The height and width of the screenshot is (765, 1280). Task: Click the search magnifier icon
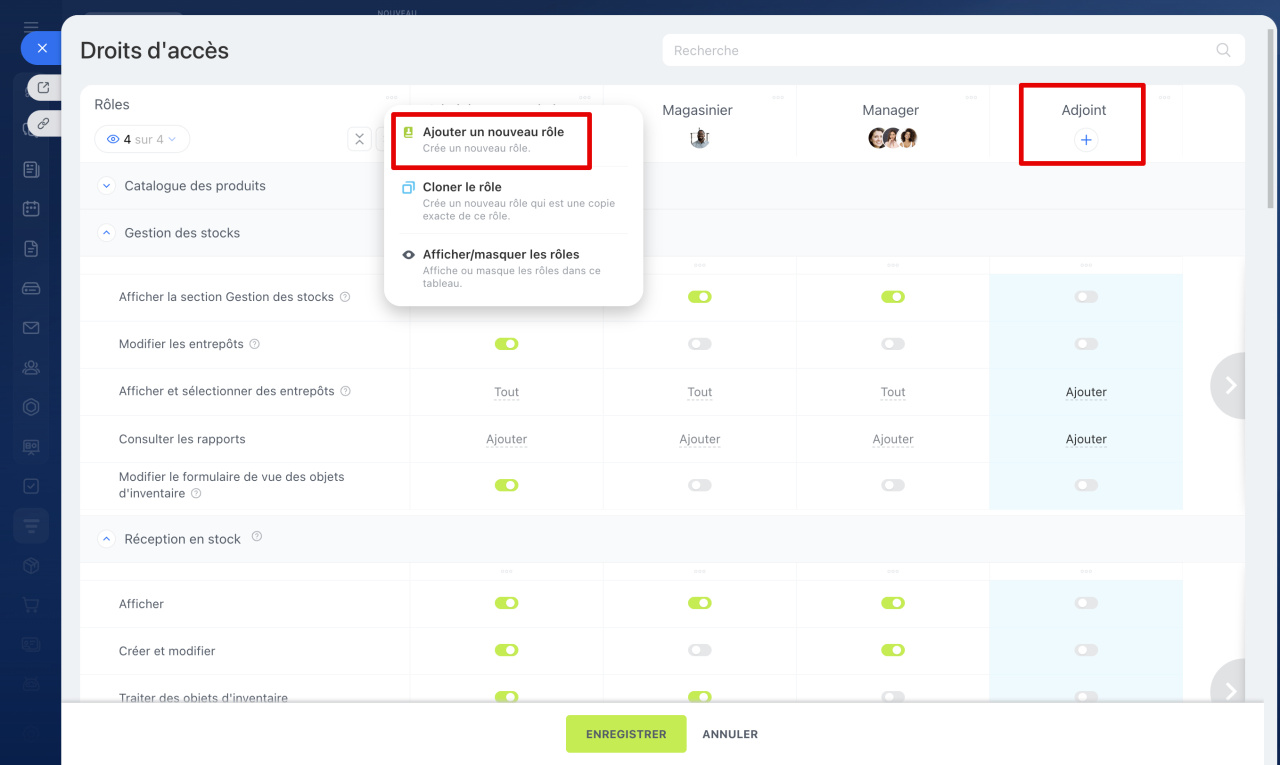click(x=1223, y=50)
